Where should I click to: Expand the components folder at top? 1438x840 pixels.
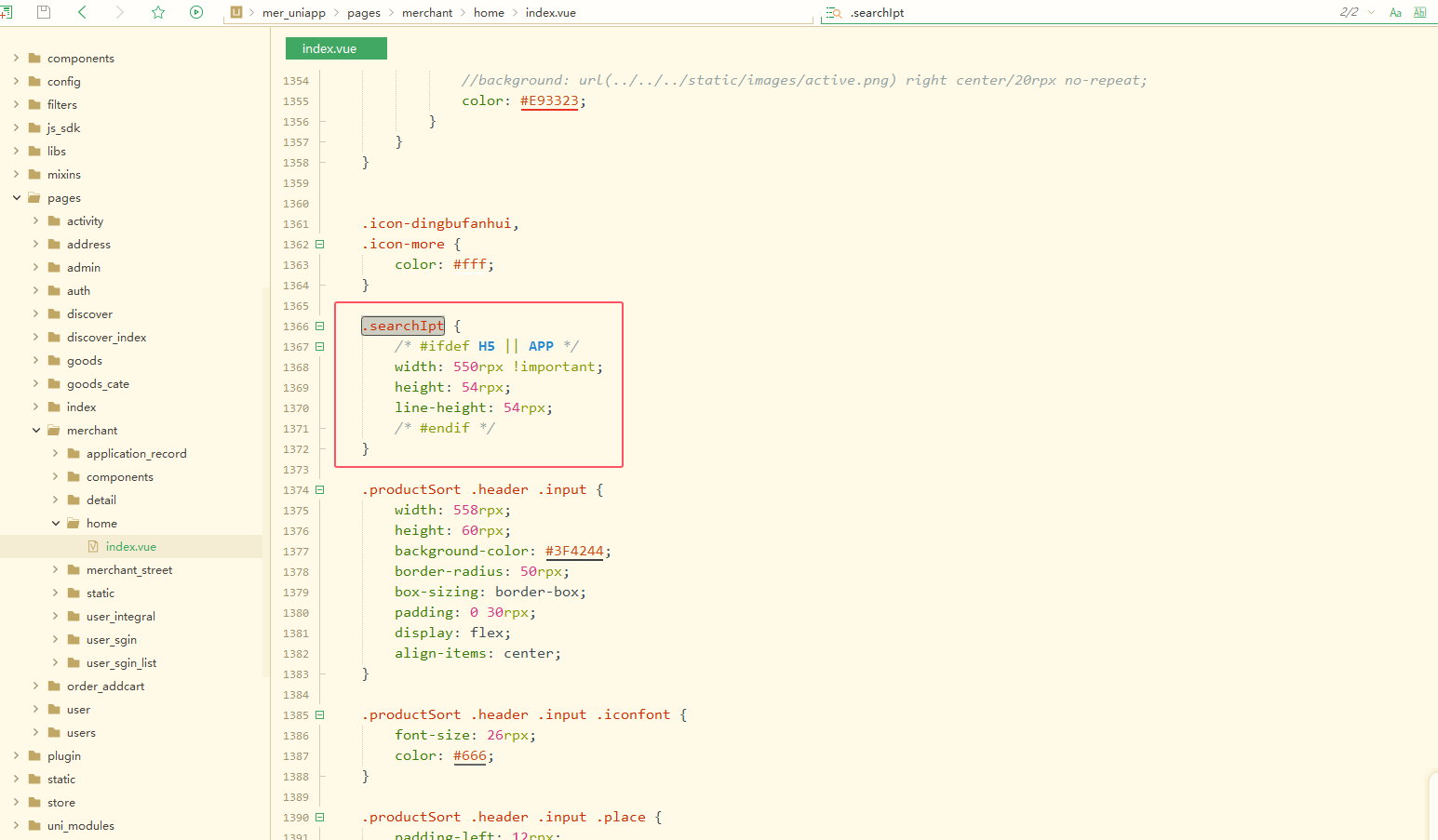[16, 58]
